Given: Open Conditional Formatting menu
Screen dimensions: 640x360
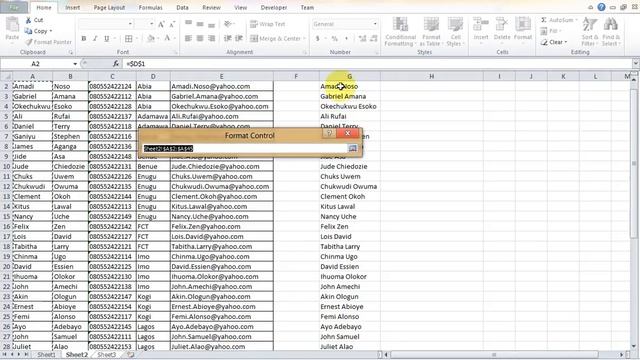Looking at the screenshot, I should click(400, 32).
